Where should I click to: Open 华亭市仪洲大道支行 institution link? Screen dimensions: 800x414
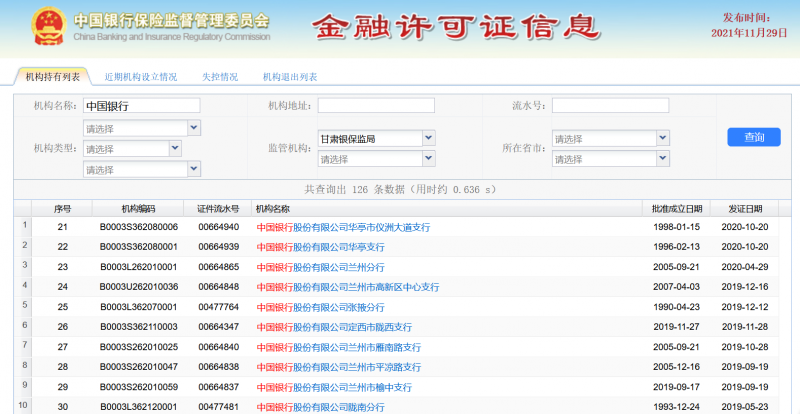coord(343,227)
